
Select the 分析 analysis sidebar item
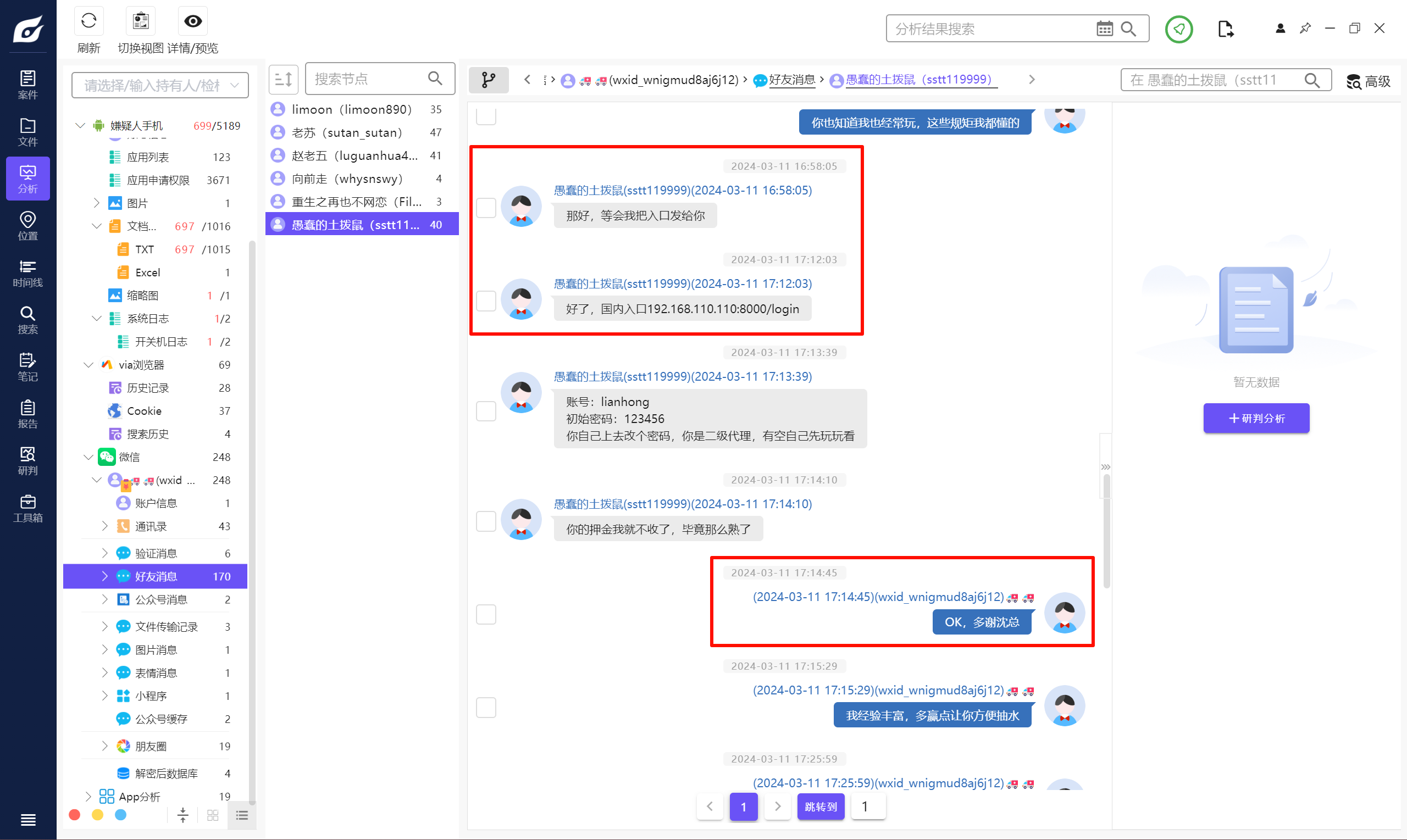27,179
